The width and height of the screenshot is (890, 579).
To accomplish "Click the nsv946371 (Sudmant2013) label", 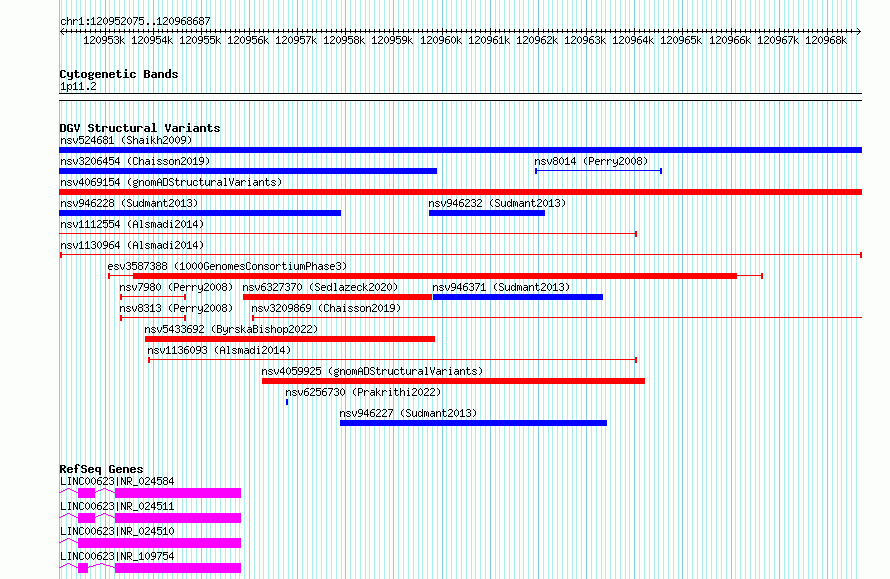I will [x=501, y=287].
